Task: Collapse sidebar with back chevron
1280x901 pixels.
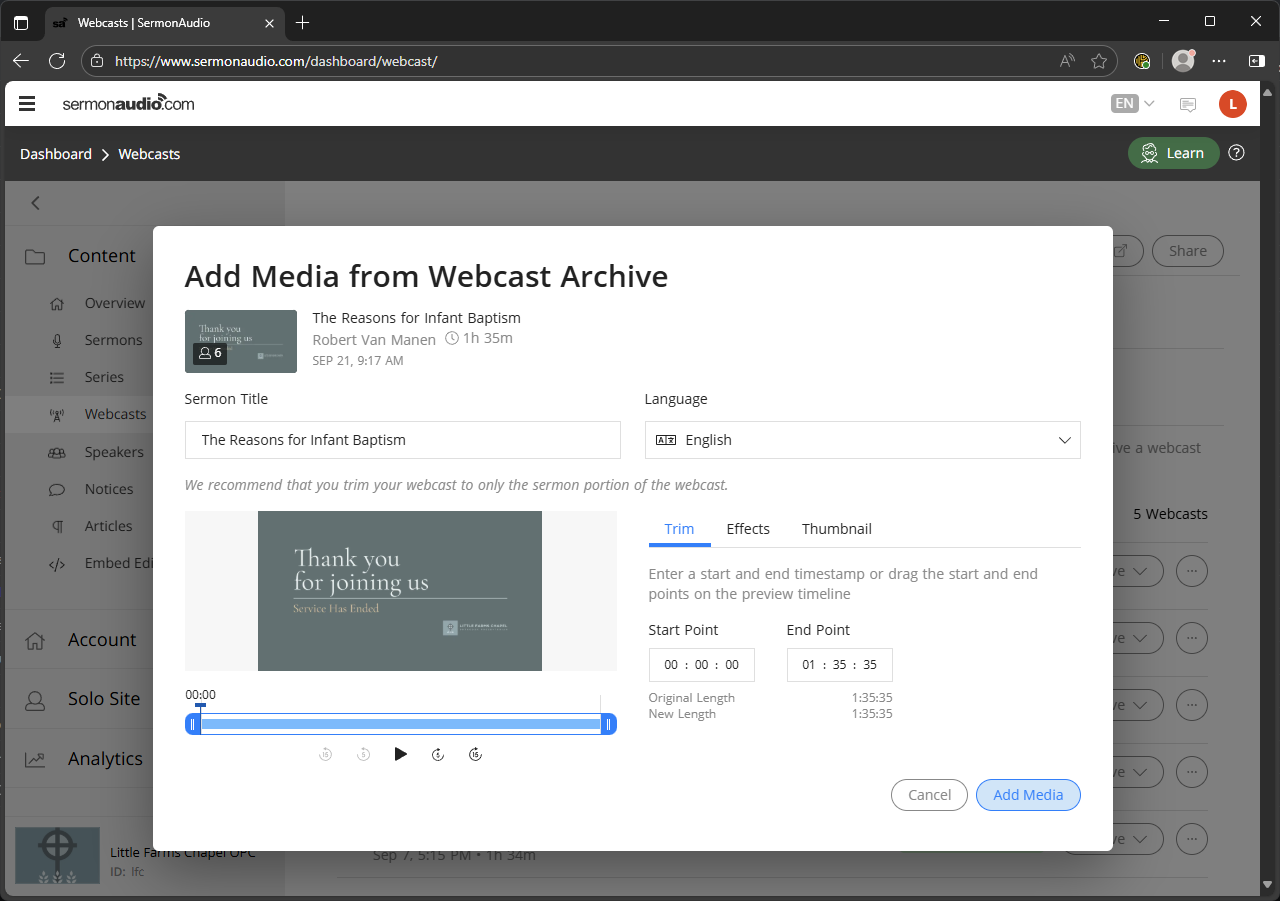Action: click(35, 203)
